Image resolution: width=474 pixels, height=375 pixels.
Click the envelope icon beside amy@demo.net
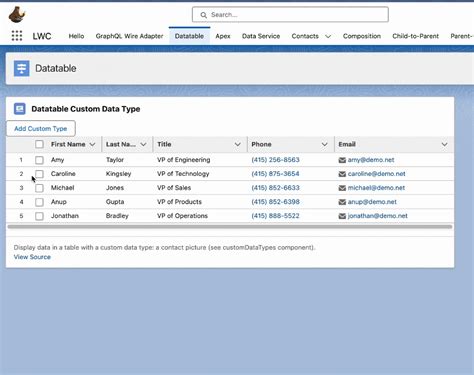point(342,160)
